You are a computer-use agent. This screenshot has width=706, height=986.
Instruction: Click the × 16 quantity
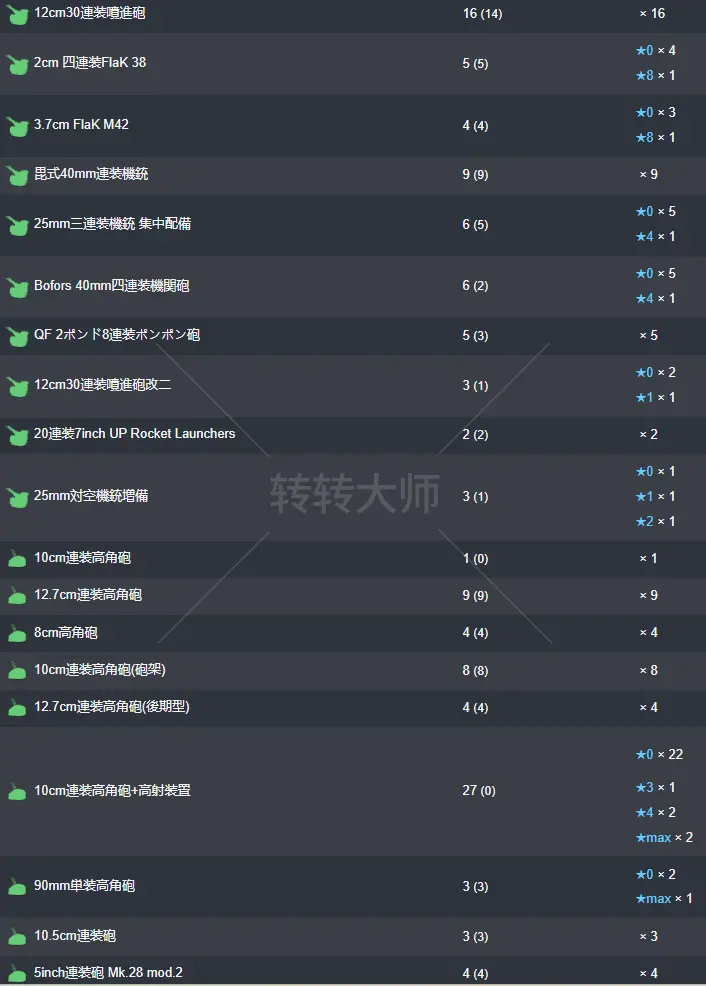pyautogui.click(x=652, y=13)
